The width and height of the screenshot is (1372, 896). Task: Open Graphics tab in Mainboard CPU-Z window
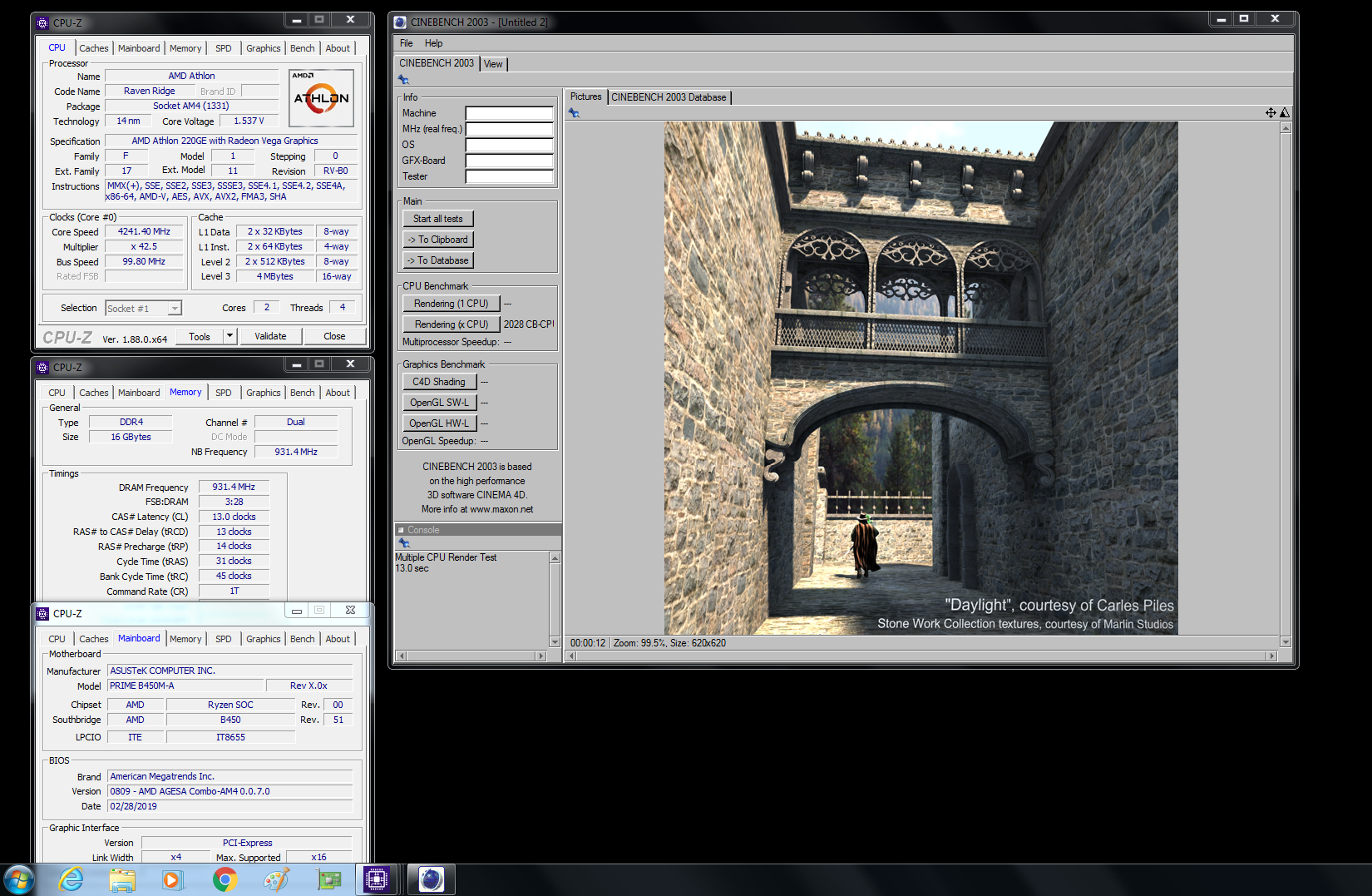tap(263, 639)
